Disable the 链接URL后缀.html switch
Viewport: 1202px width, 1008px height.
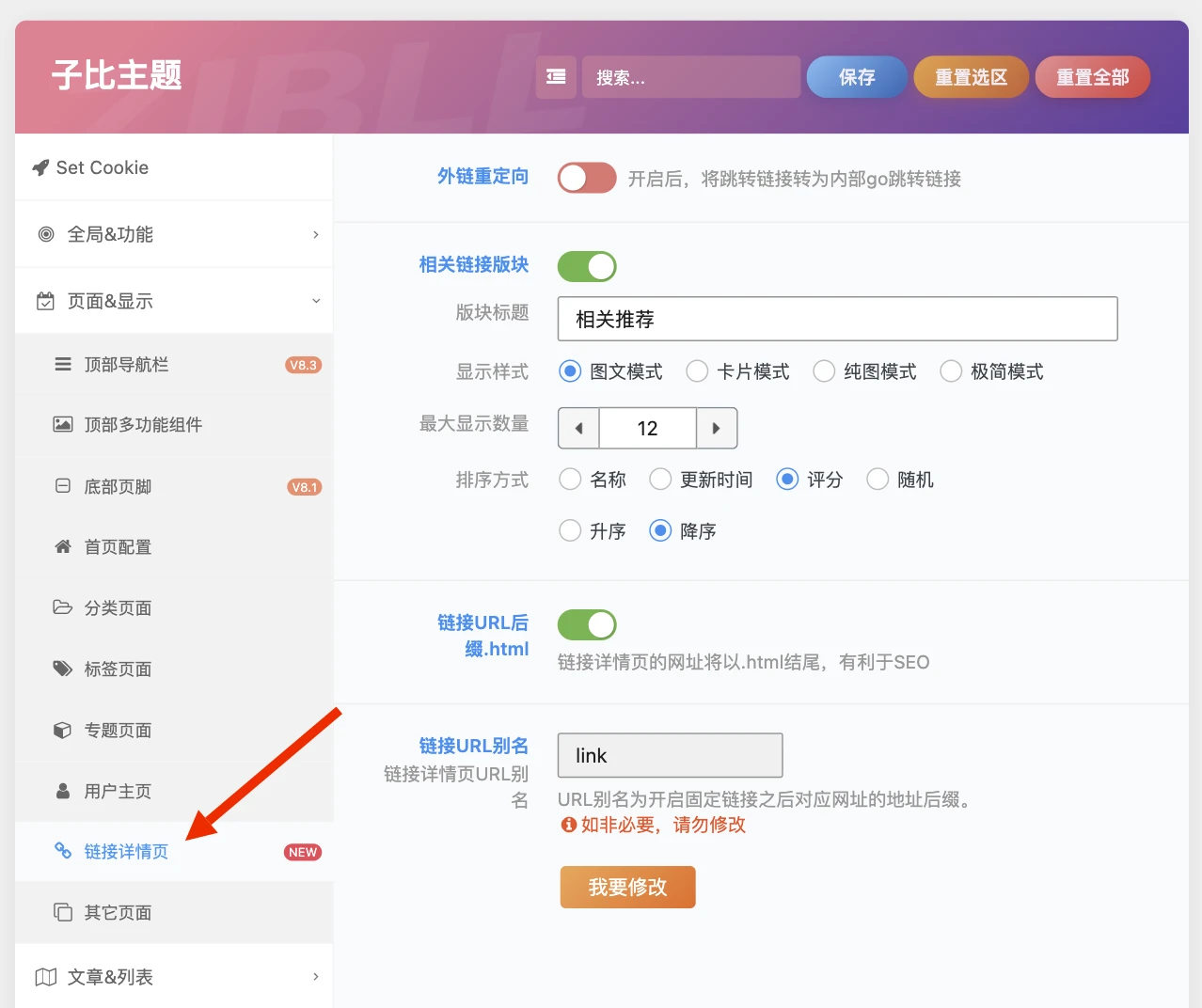[587, 624]
